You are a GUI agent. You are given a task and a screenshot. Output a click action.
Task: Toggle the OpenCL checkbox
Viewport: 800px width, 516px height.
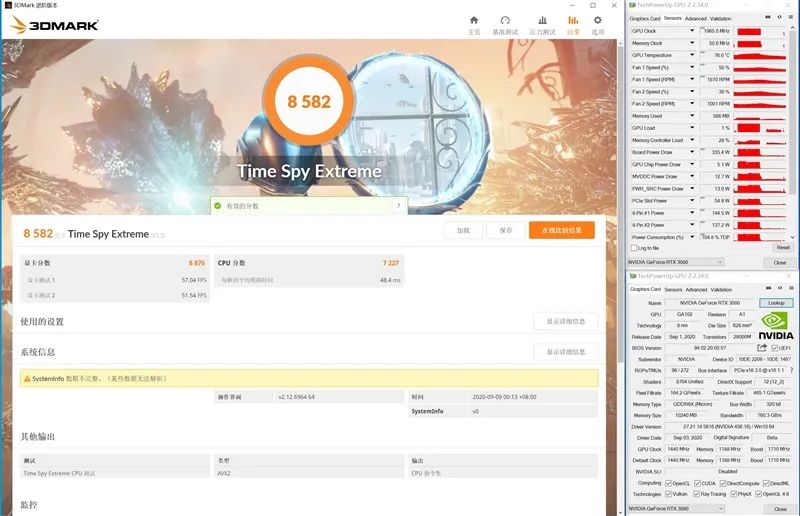point(668,483)
